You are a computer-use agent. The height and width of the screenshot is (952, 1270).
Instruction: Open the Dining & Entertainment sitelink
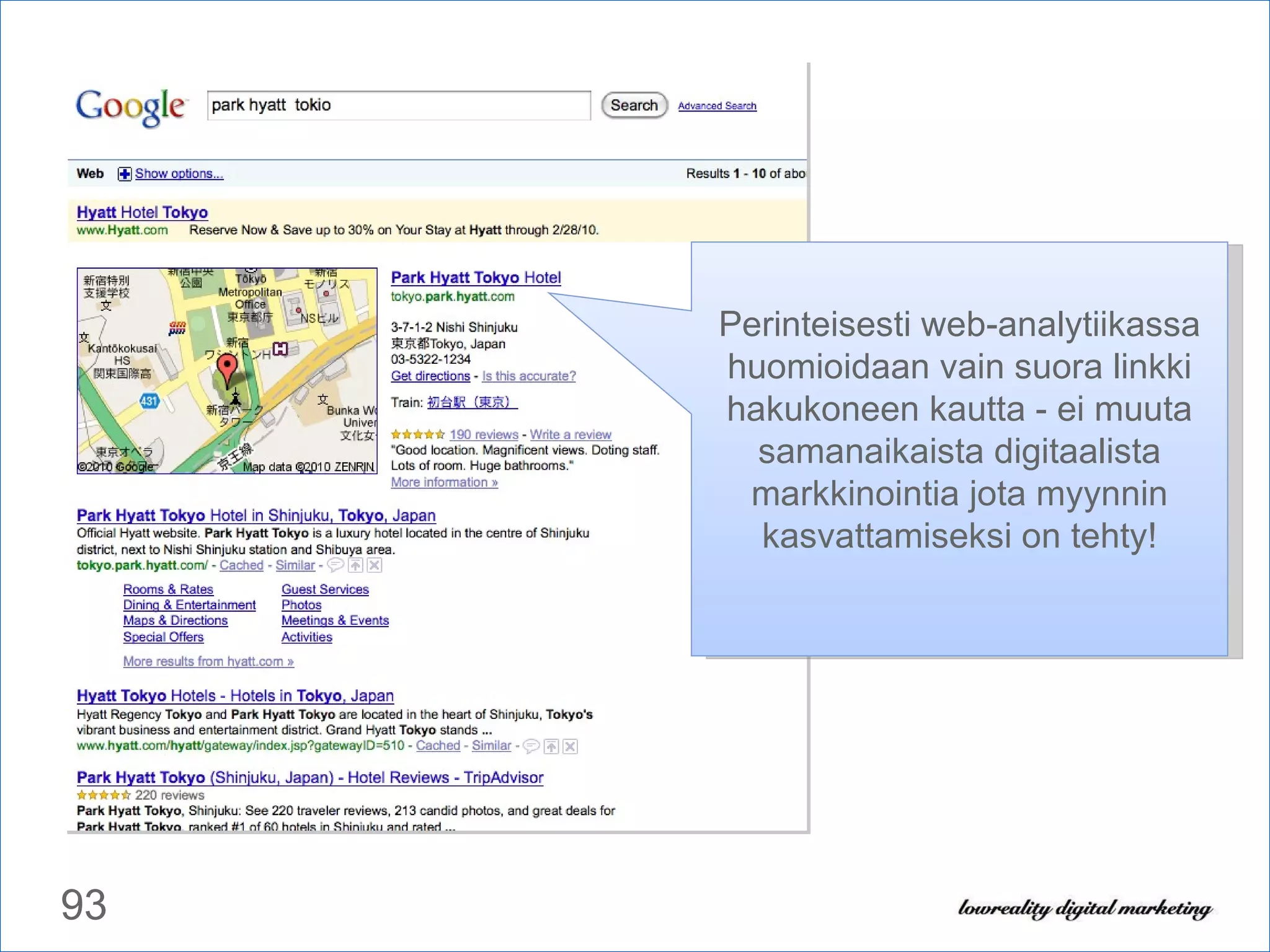click(189, 605)
